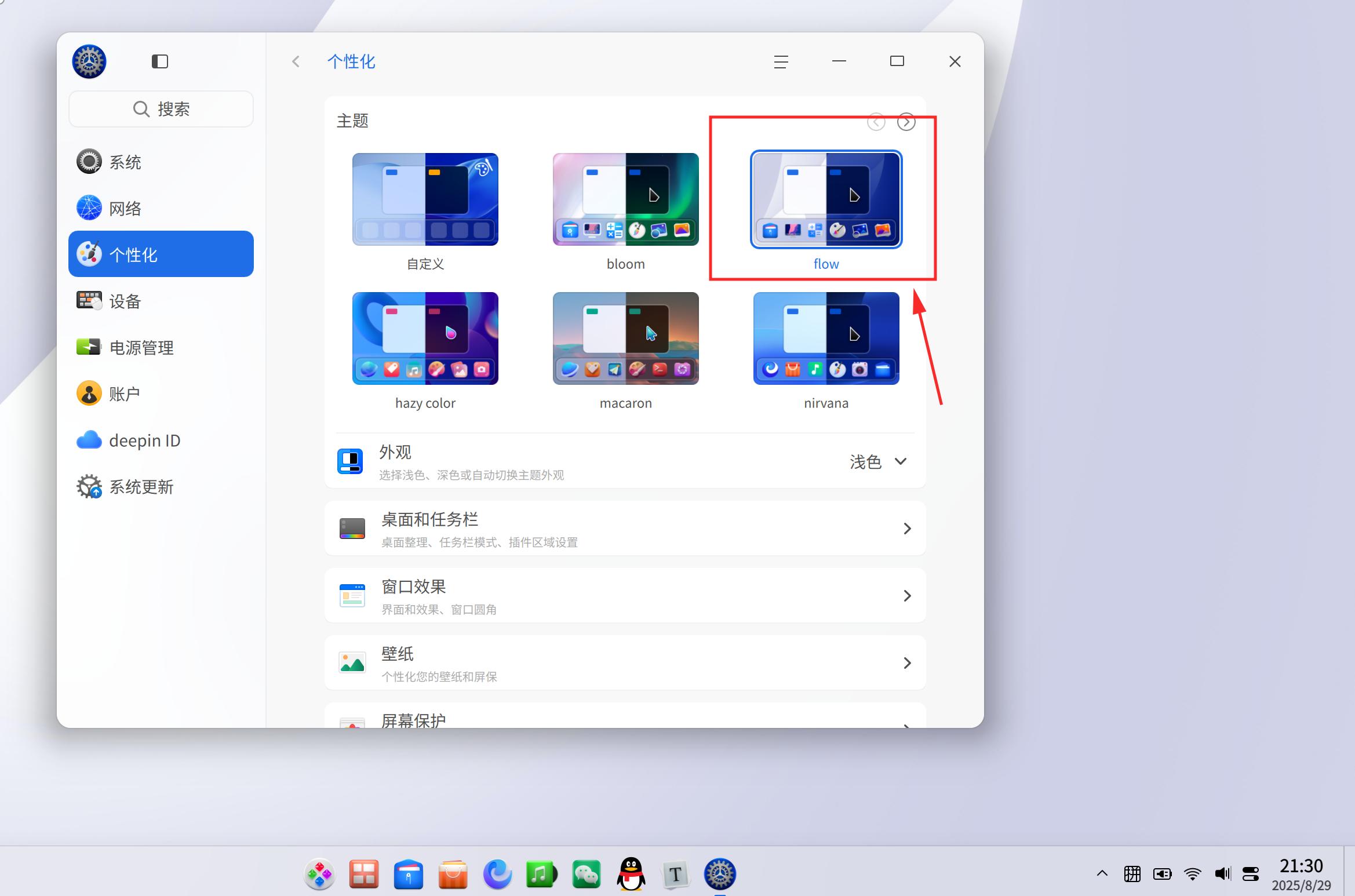This screenshot has height=896, width=1355.
Task: Select the 自定义 theme thumbnail
Action: coord(425,199)
